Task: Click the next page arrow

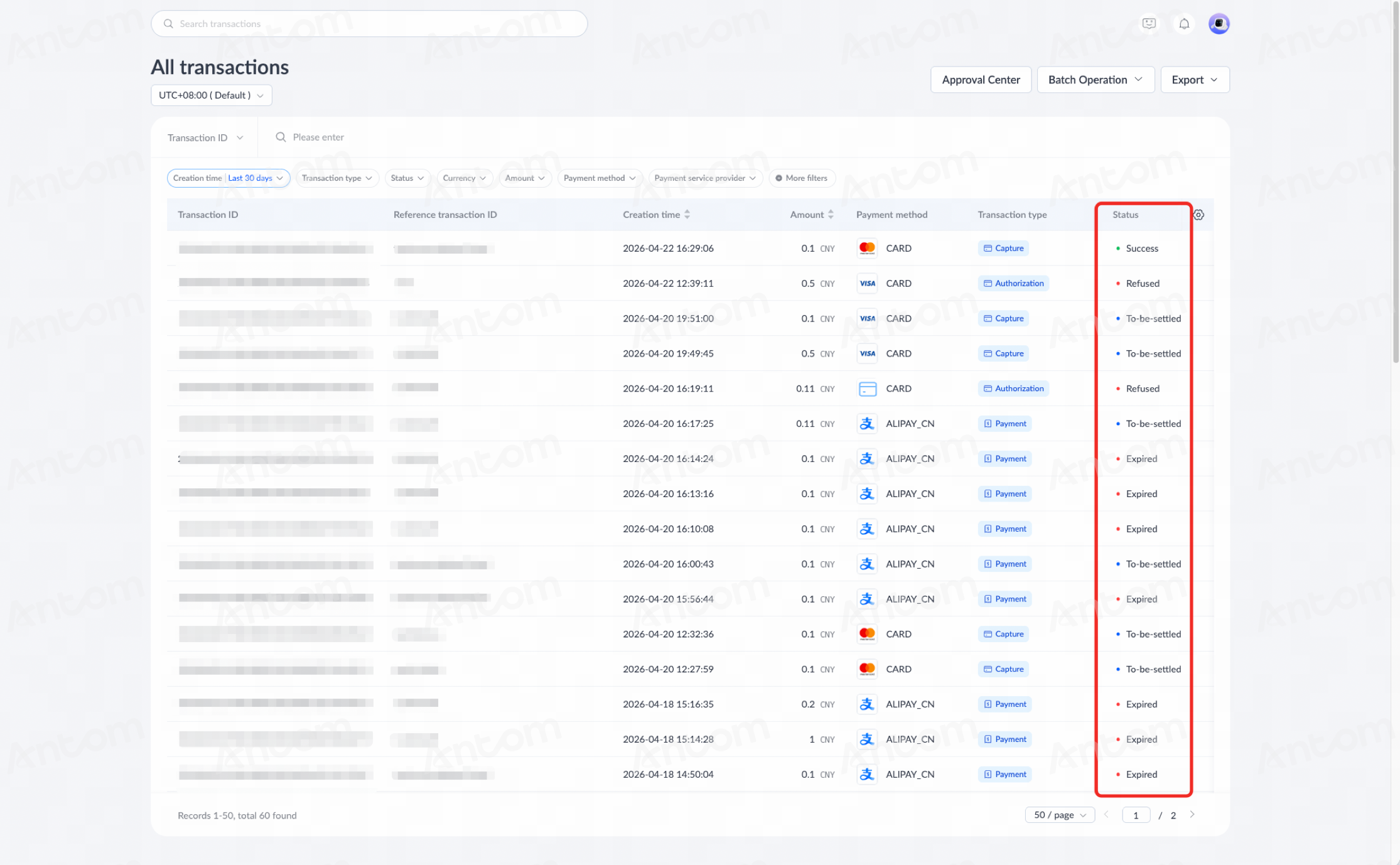Action: [1192, 815]
